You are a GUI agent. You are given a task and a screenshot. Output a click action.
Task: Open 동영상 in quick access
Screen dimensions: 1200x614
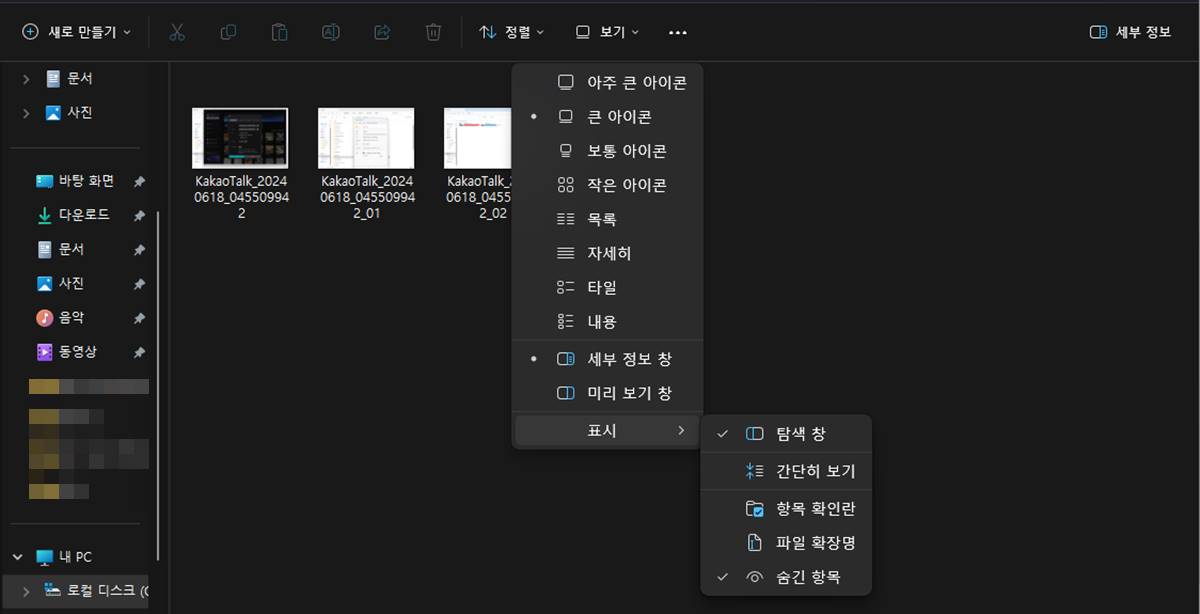click(x=79, y=352)
